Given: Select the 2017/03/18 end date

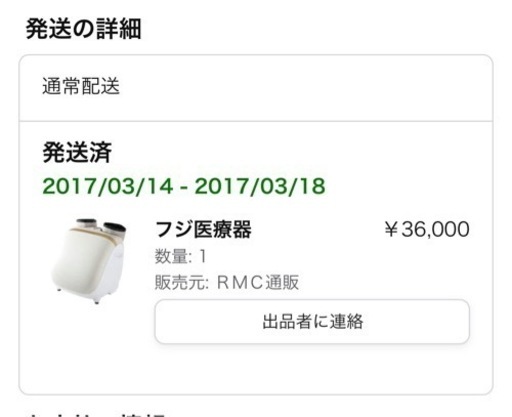Looking at the screenshot, I should click(260, 186).
